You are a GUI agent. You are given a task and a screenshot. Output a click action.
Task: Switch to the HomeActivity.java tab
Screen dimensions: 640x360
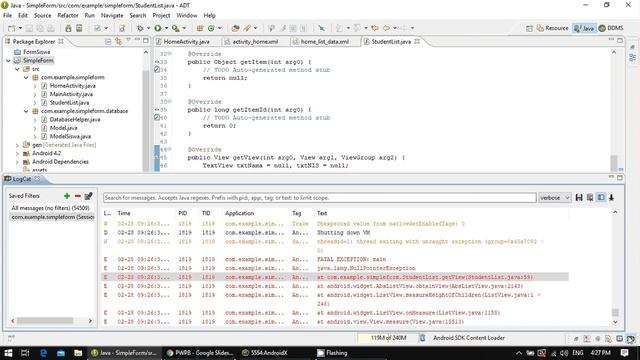186,42
